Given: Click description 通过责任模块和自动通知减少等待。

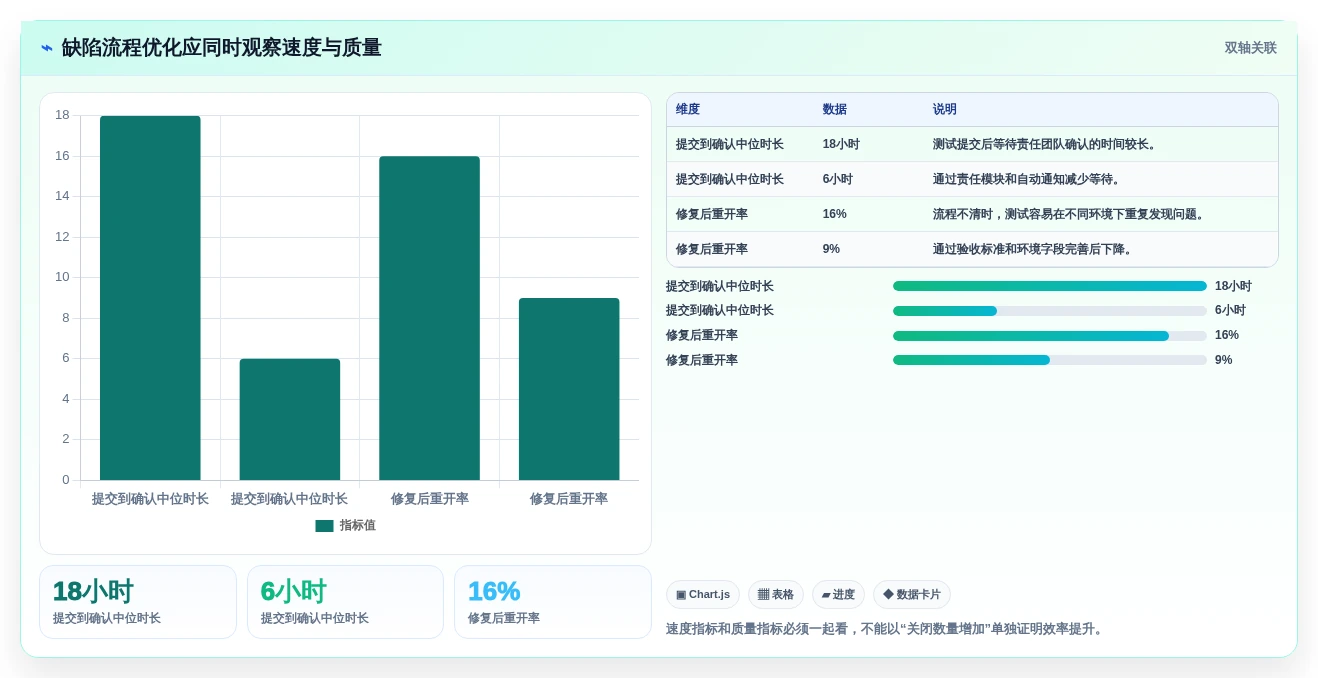Looking at the screenshot, I should coord(1027,180).
